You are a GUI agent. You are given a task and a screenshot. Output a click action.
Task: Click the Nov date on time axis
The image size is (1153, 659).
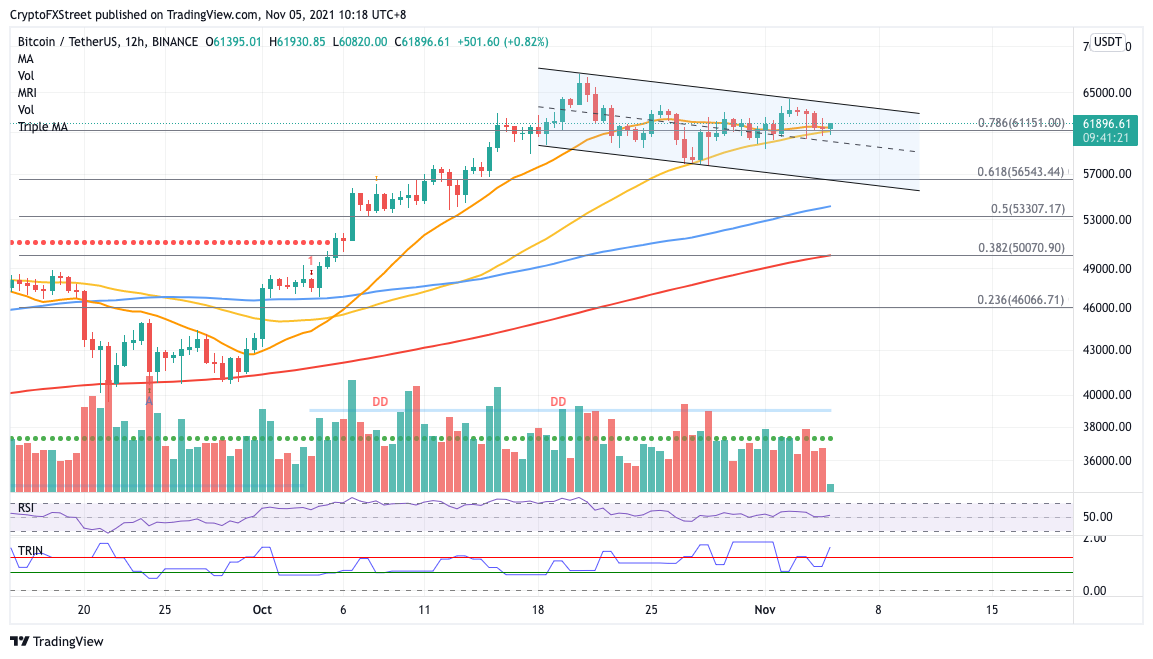click(765, 610)
